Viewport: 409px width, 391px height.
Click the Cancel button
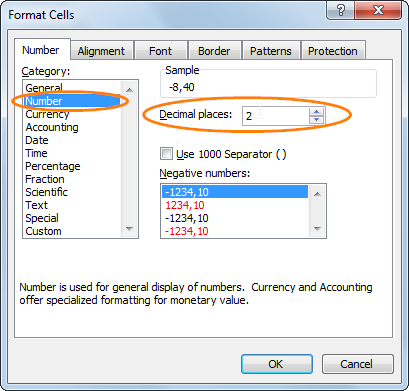tap(357, 364)
